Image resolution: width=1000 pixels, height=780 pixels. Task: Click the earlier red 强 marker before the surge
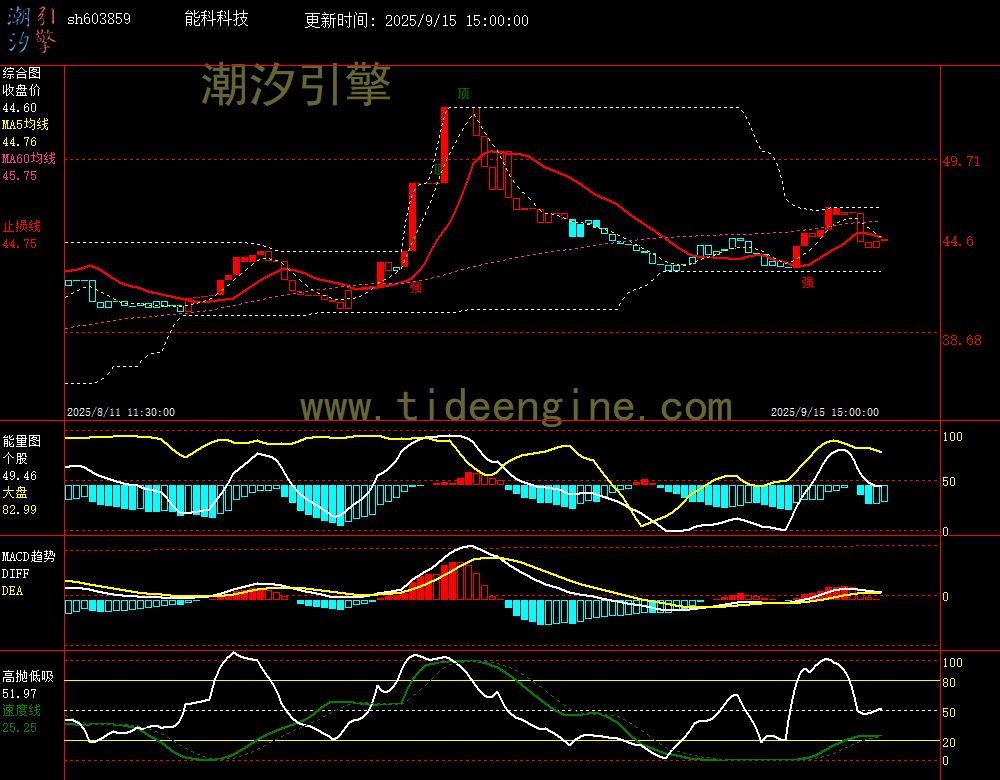click(416, 287)
